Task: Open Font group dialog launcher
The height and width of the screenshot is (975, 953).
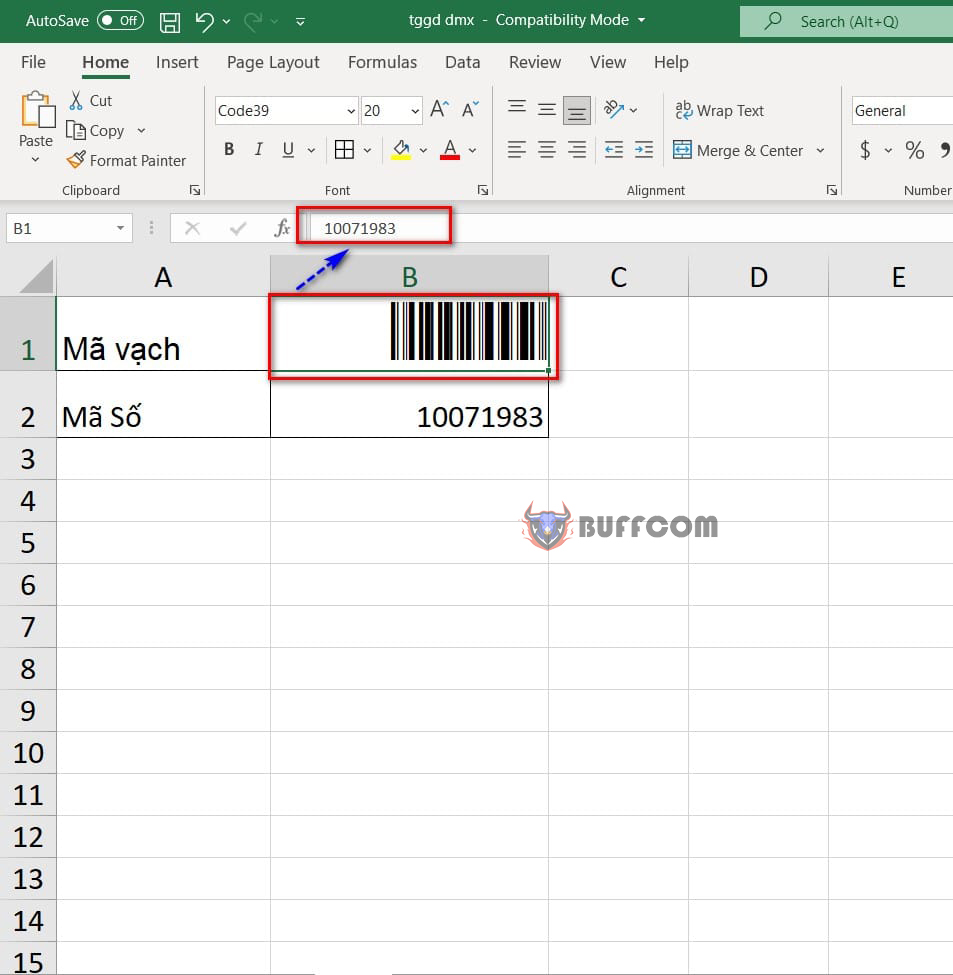Action: click(x=482, y=190)
